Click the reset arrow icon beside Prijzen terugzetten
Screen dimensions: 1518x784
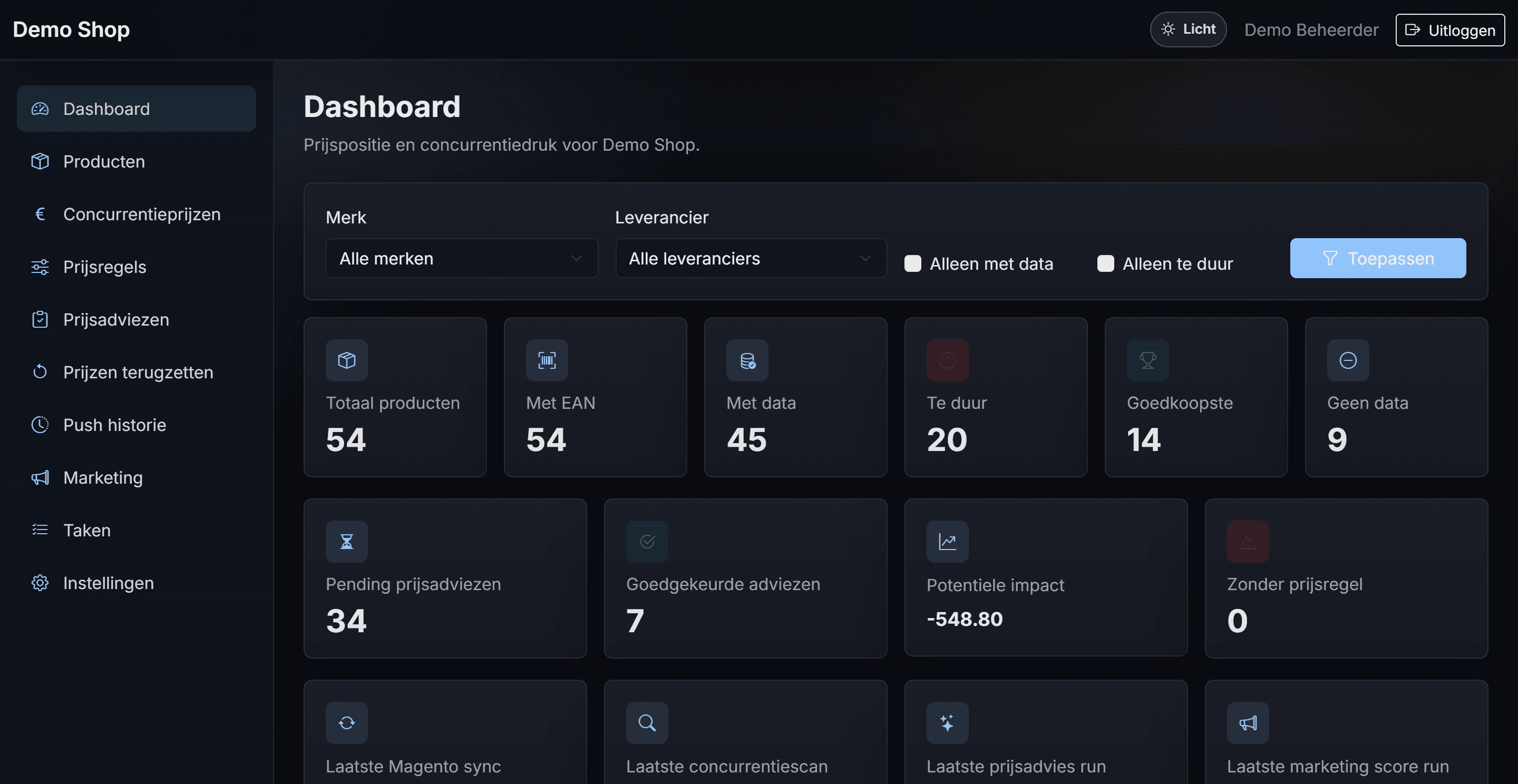[40, 371]
